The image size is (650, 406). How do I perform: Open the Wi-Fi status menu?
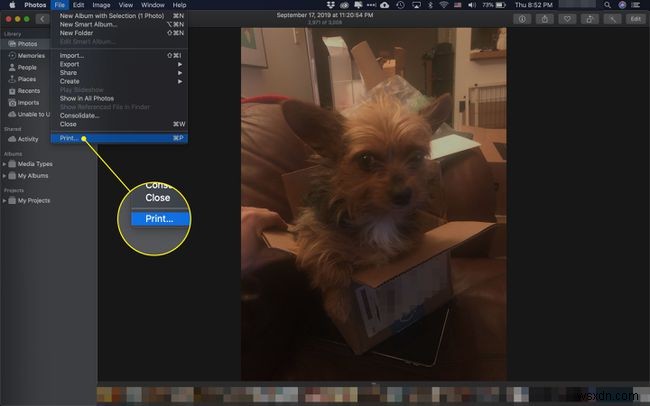point(444,5)
